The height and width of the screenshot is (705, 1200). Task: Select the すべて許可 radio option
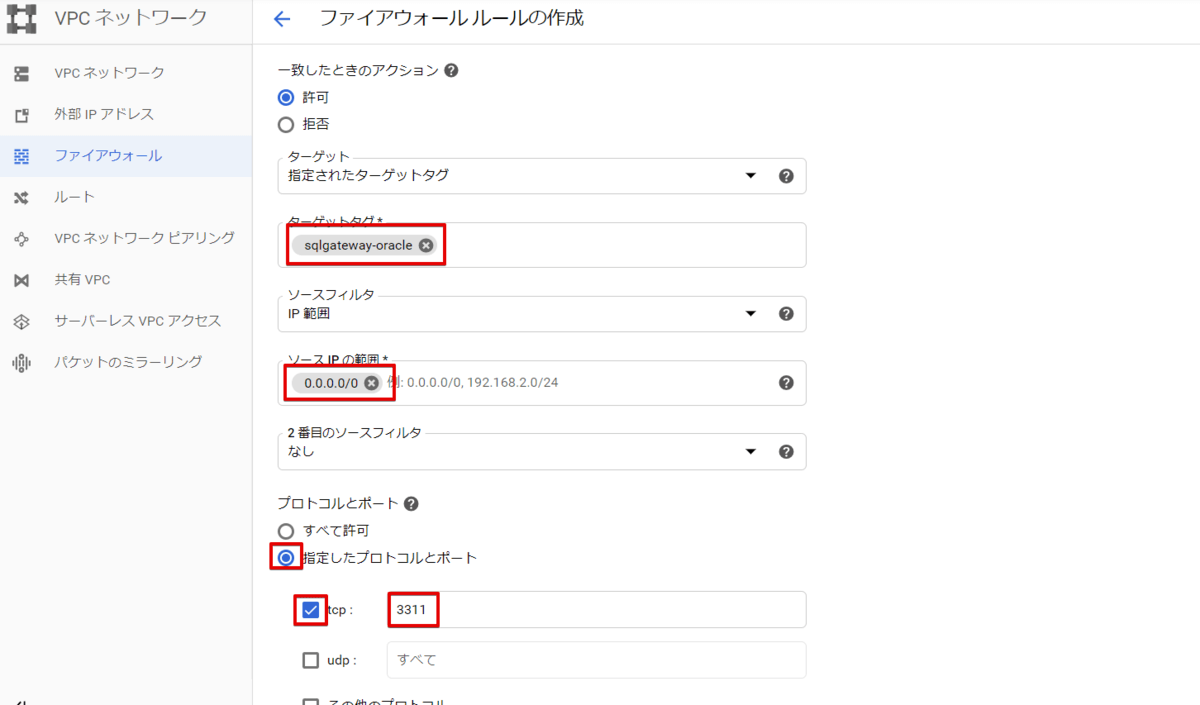click(286, 531)
